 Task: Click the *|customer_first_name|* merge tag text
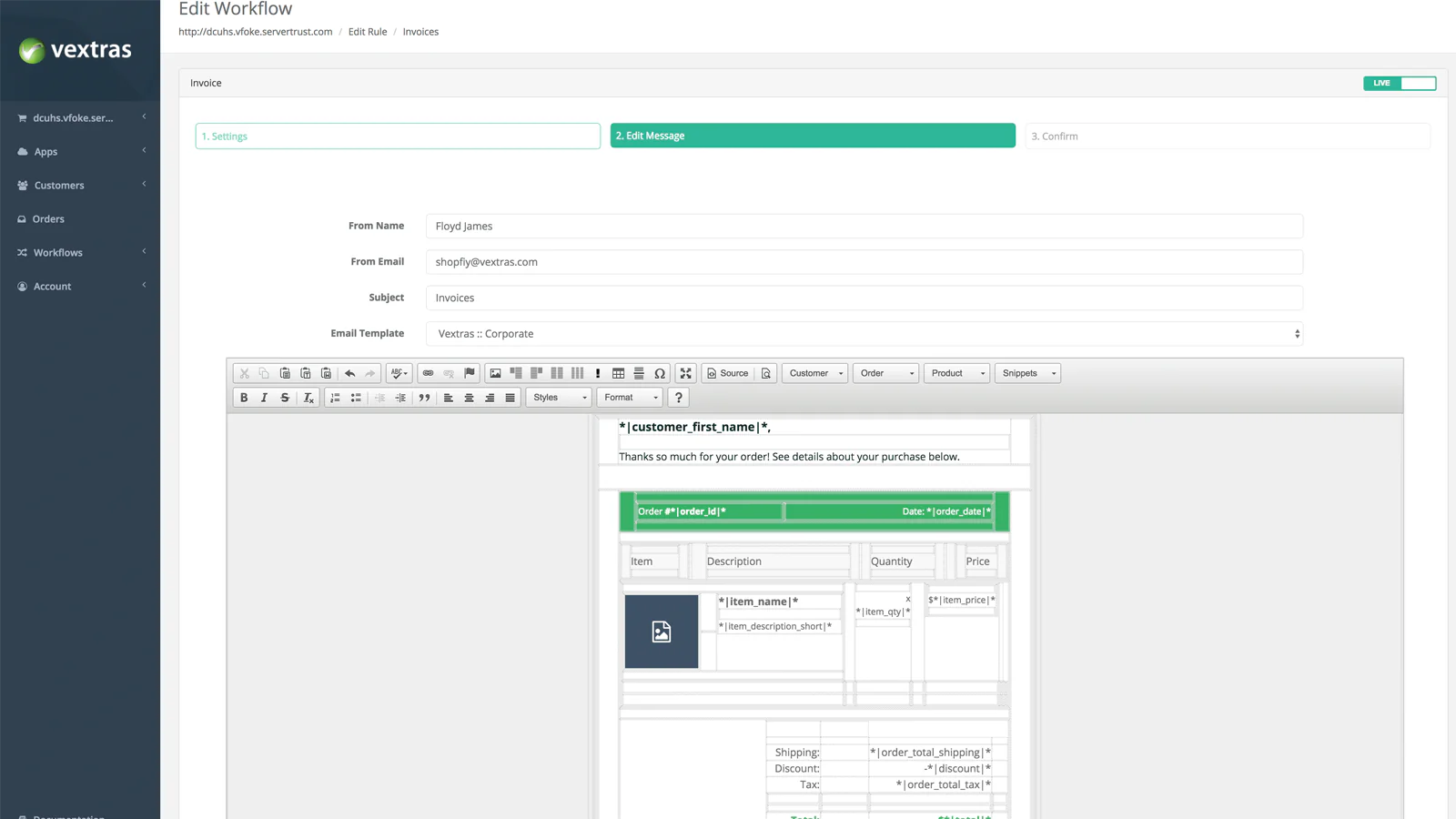point(693,427)
